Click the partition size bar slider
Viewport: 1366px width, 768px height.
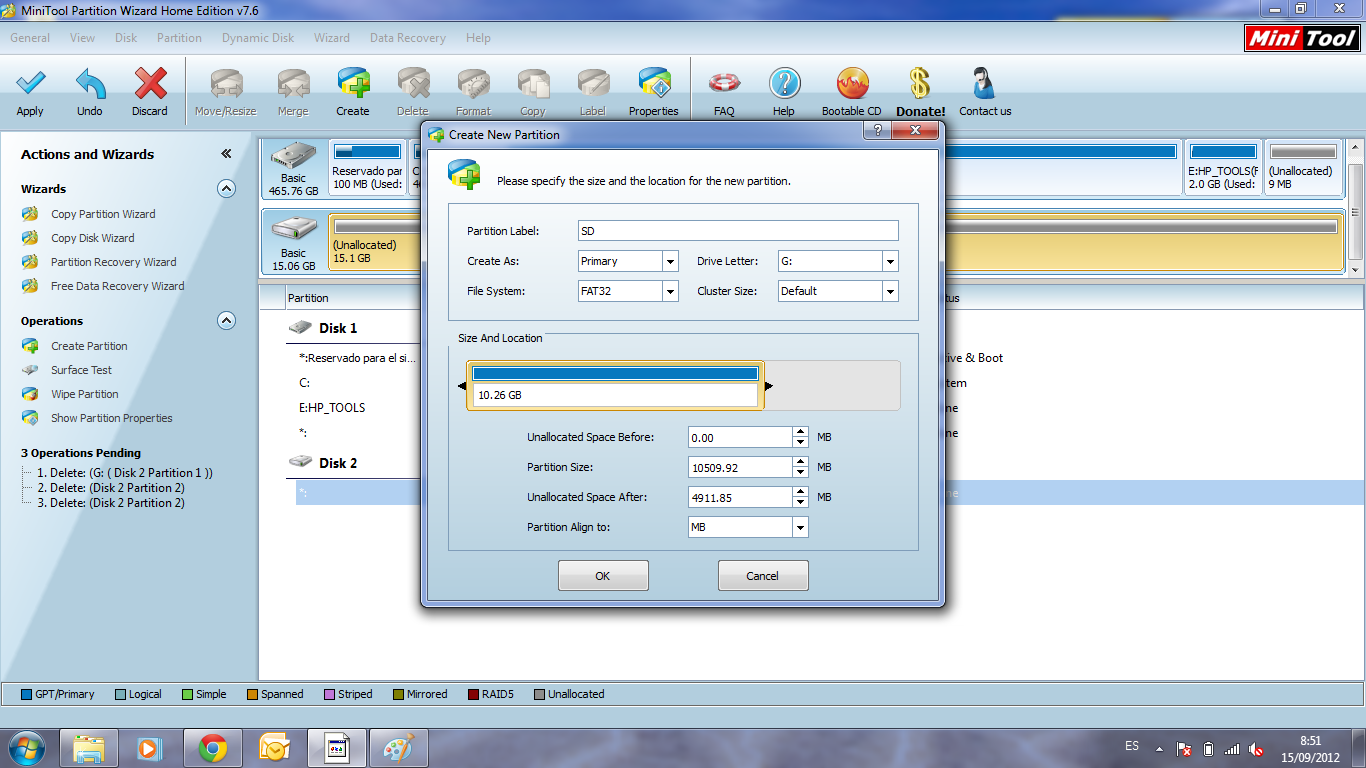point(615,385)
